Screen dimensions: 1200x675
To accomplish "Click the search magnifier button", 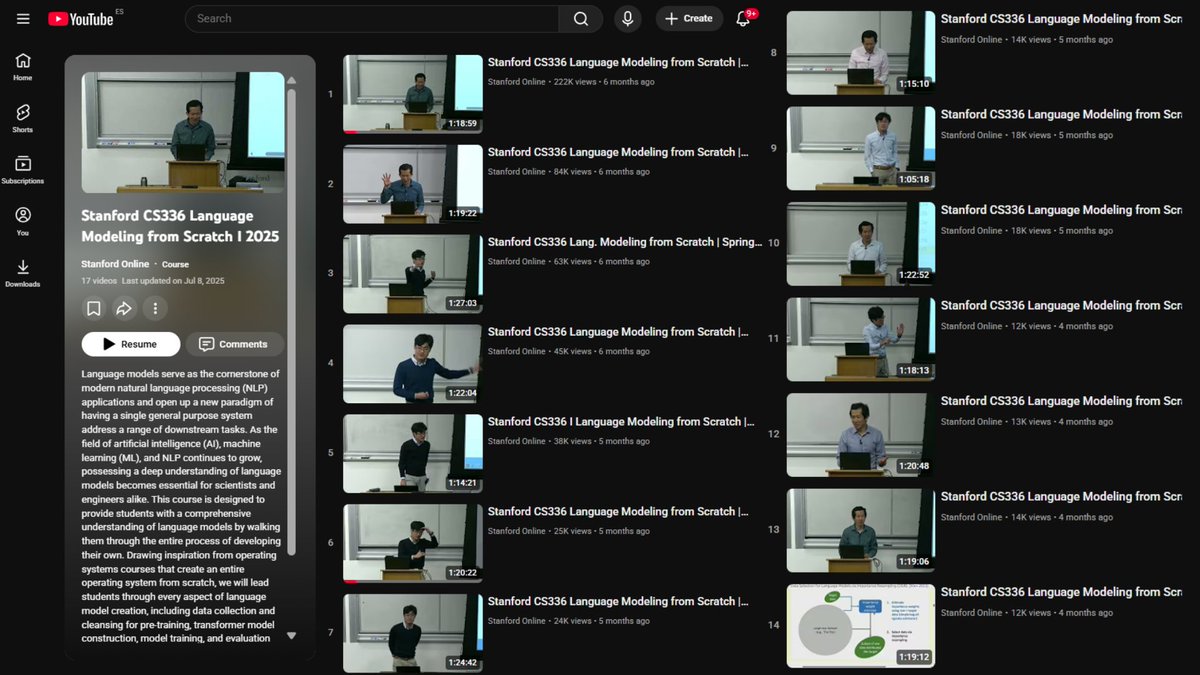I will click(x=581, y=19).
